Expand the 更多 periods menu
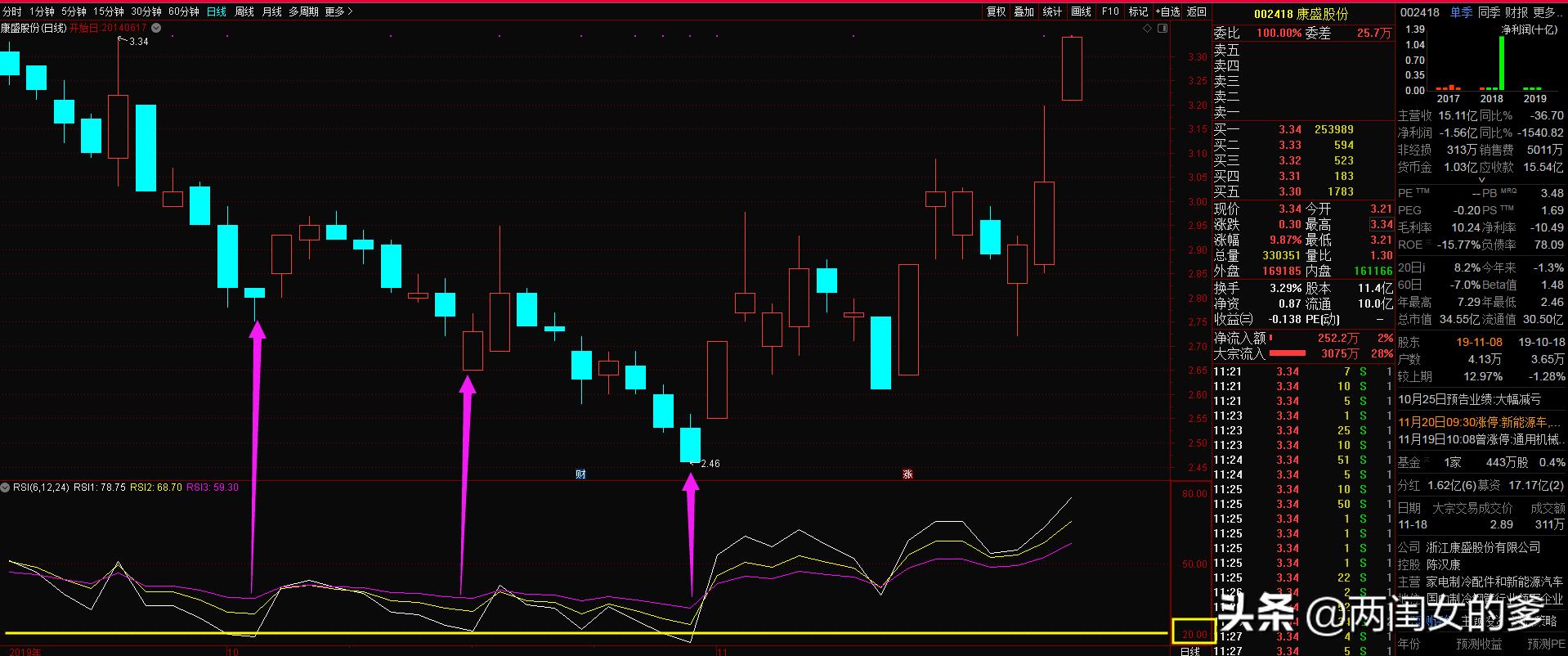This screenshot has height=656, width=1568. point(338,11)
